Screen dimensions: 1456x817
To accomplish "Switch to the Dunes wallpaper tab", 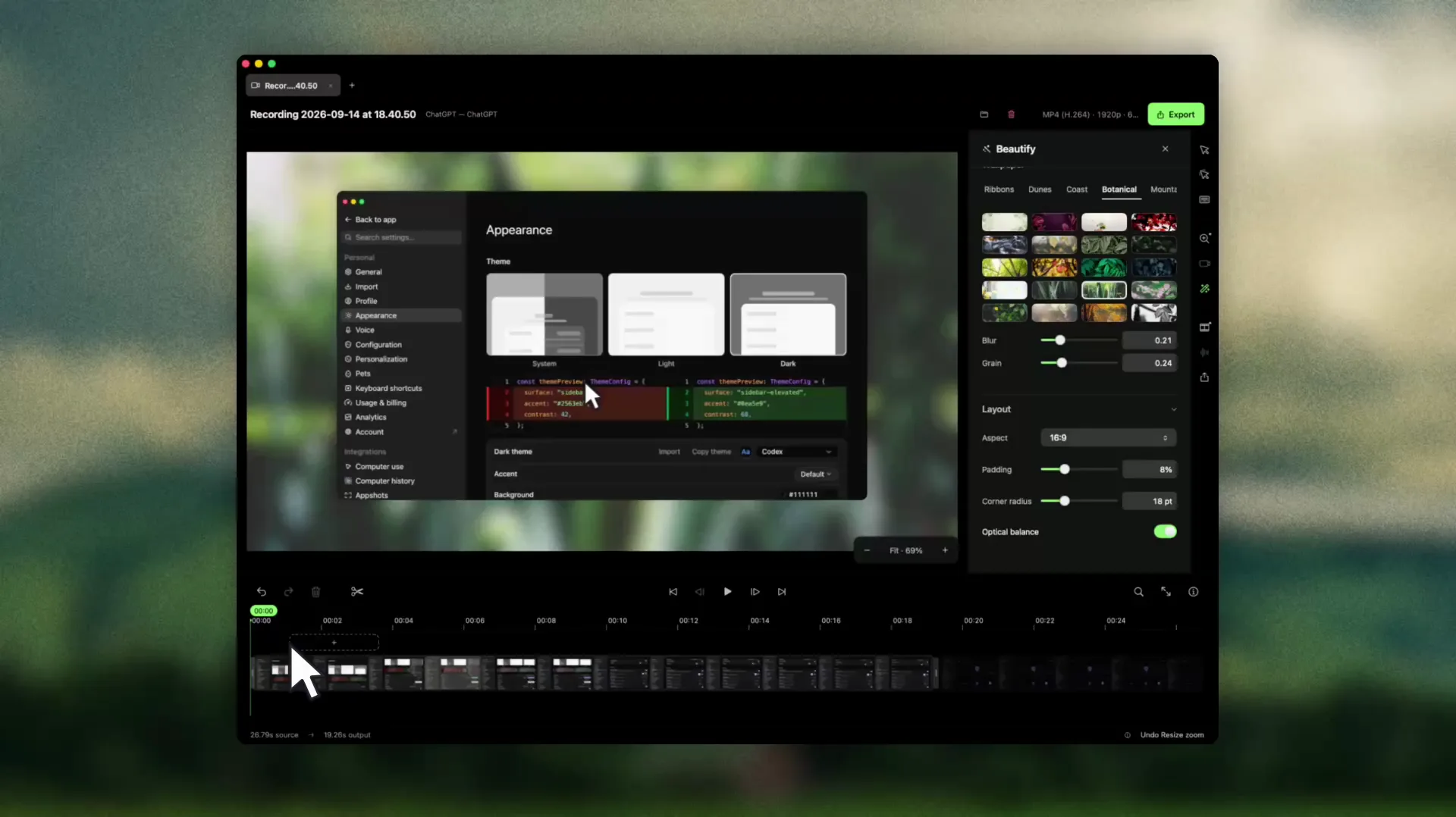I will pyautogui.click(x=1040, y=189).
